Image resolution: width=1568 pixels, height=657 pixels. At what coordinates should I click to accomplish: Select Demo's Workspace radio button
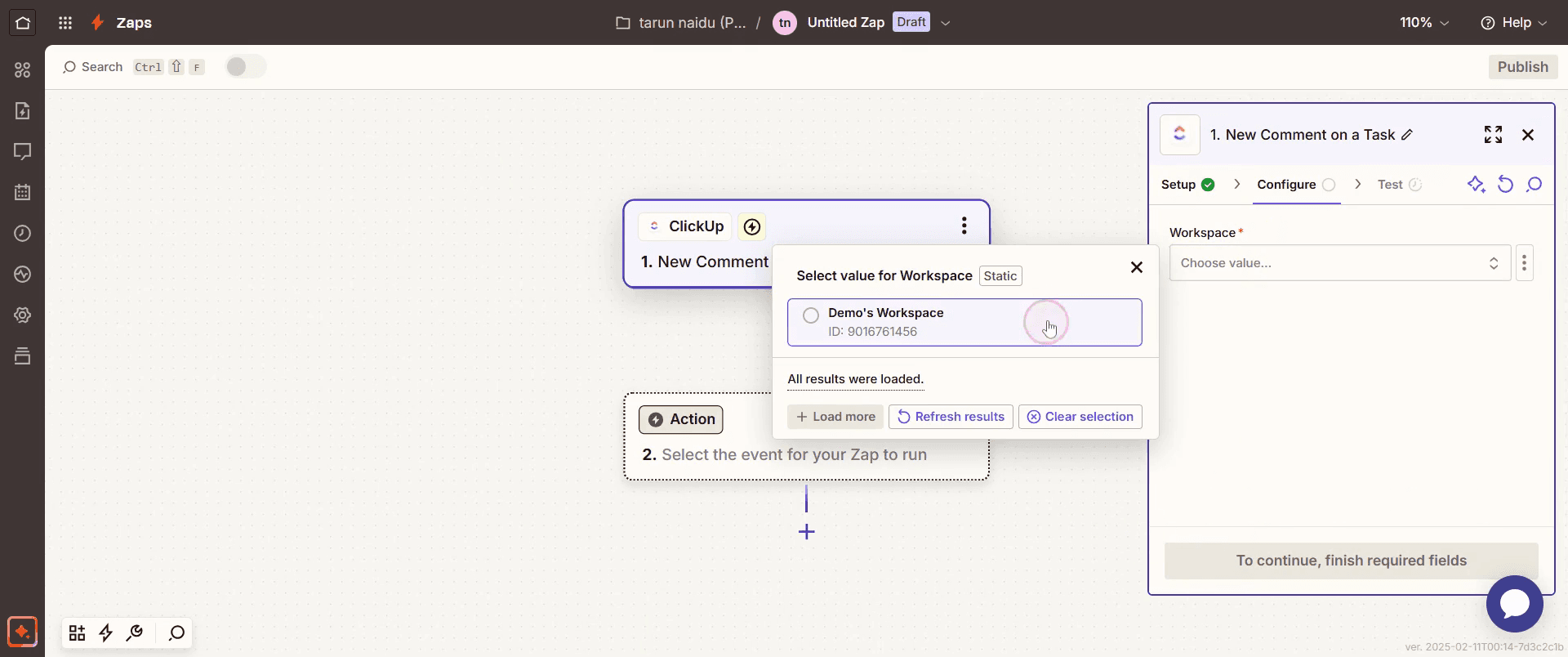tap(811, 315)
